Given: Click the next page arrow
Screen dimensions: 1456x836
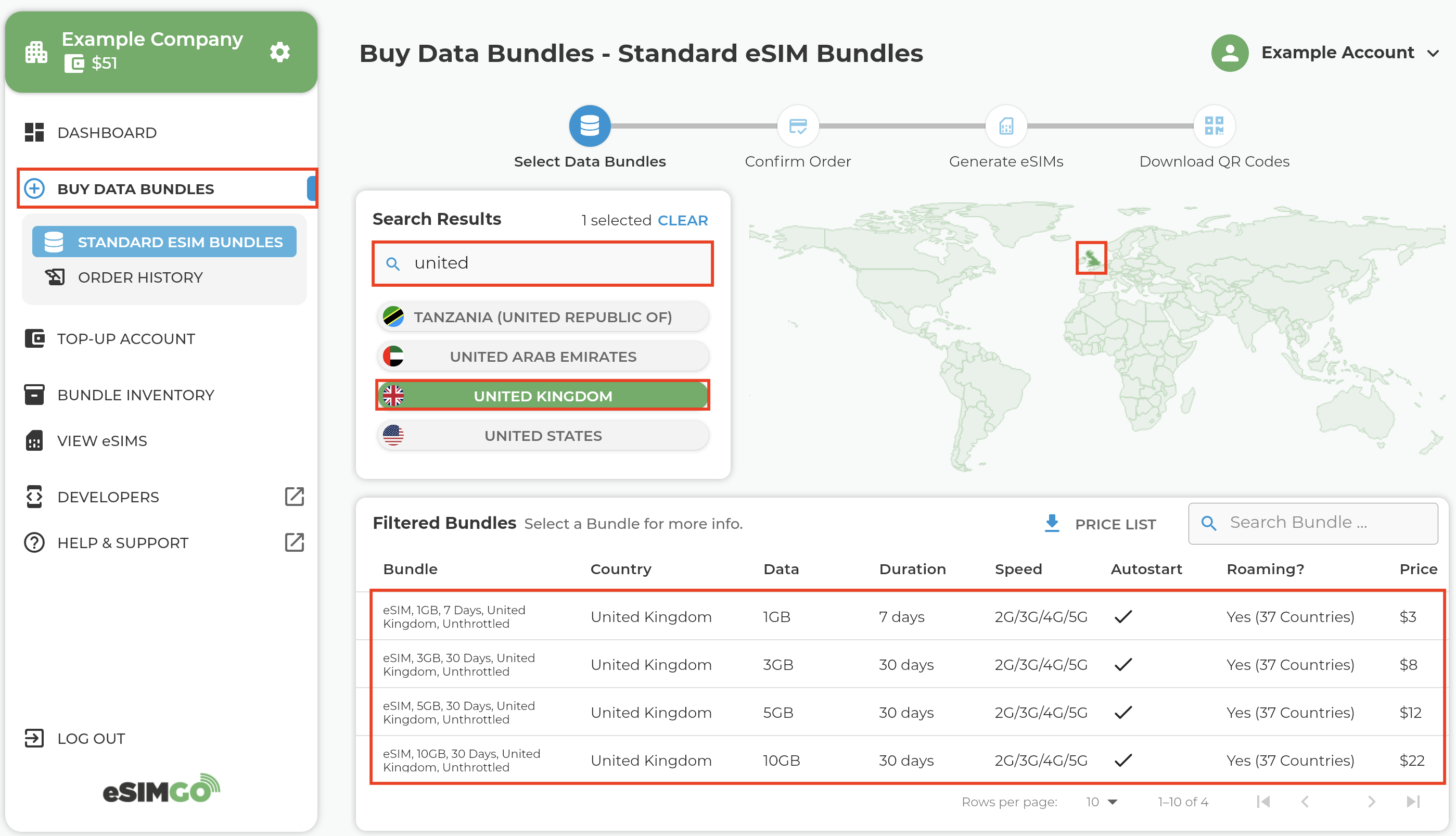Looking at the screenshot, I should click(x=1371, y=802).
